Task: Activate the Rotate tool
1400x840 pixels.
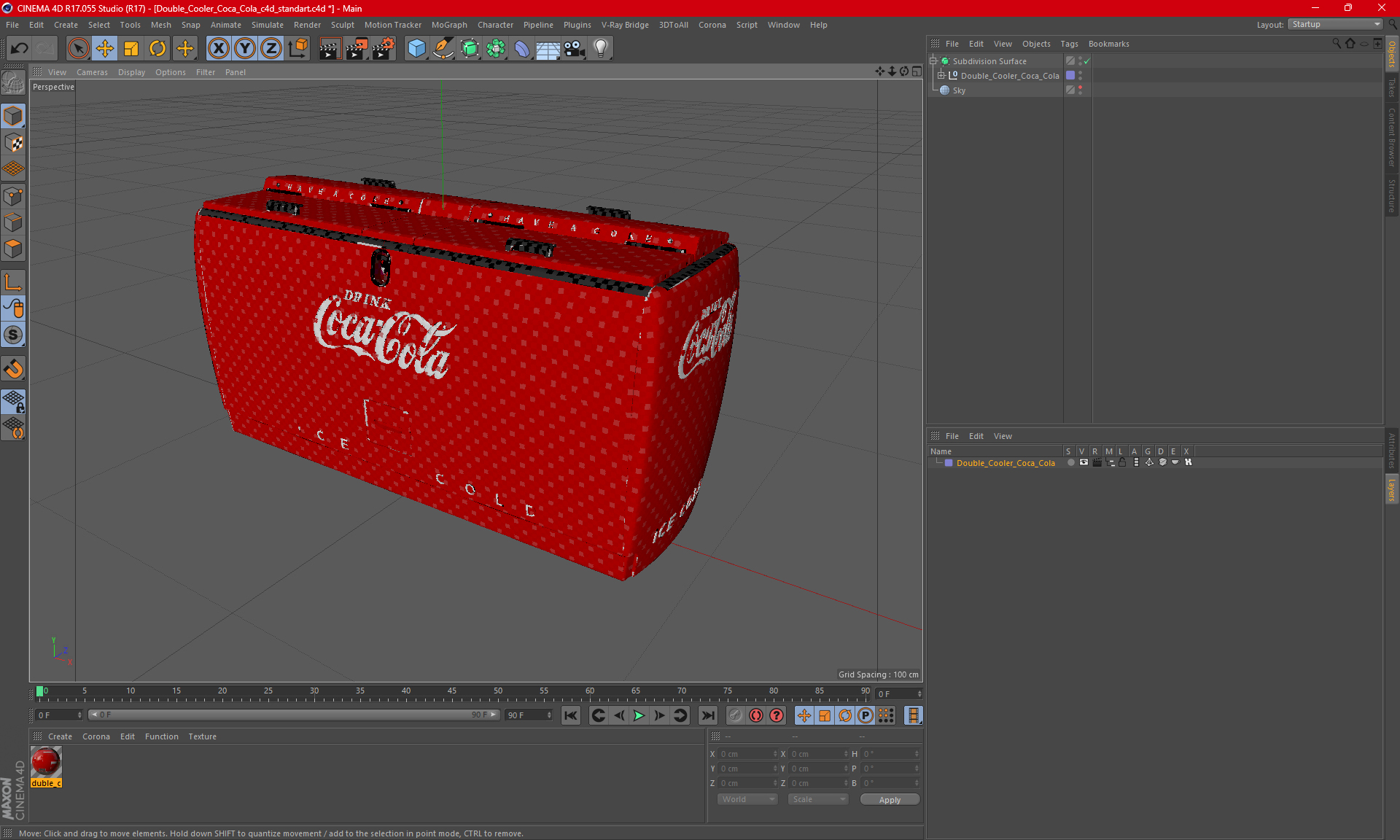Action: [x=157, y=49]
